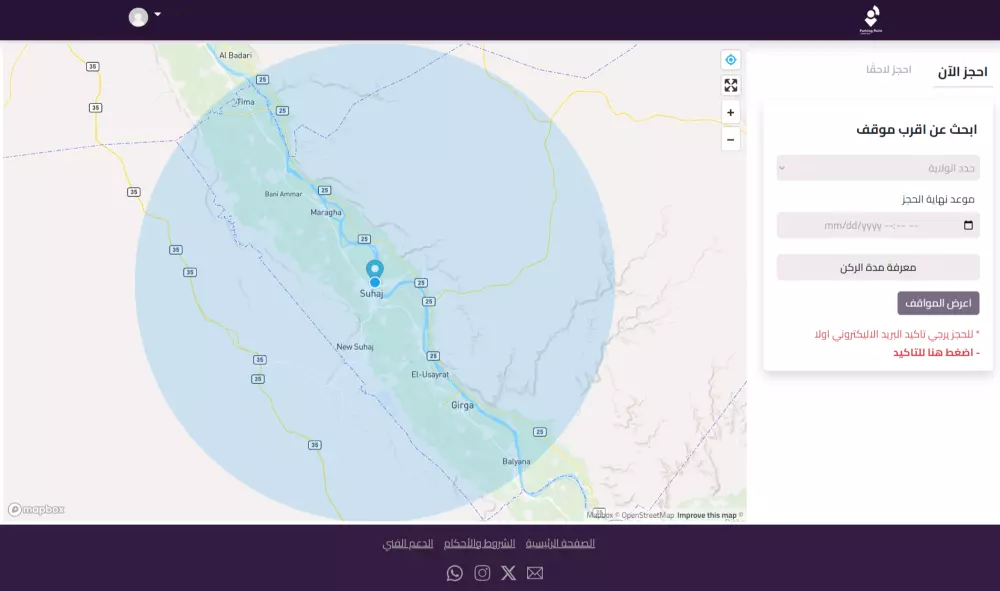Click the Girga label on the map
Image resolution: width=1000 pixels, height=591 pixels.
[462, 405]
